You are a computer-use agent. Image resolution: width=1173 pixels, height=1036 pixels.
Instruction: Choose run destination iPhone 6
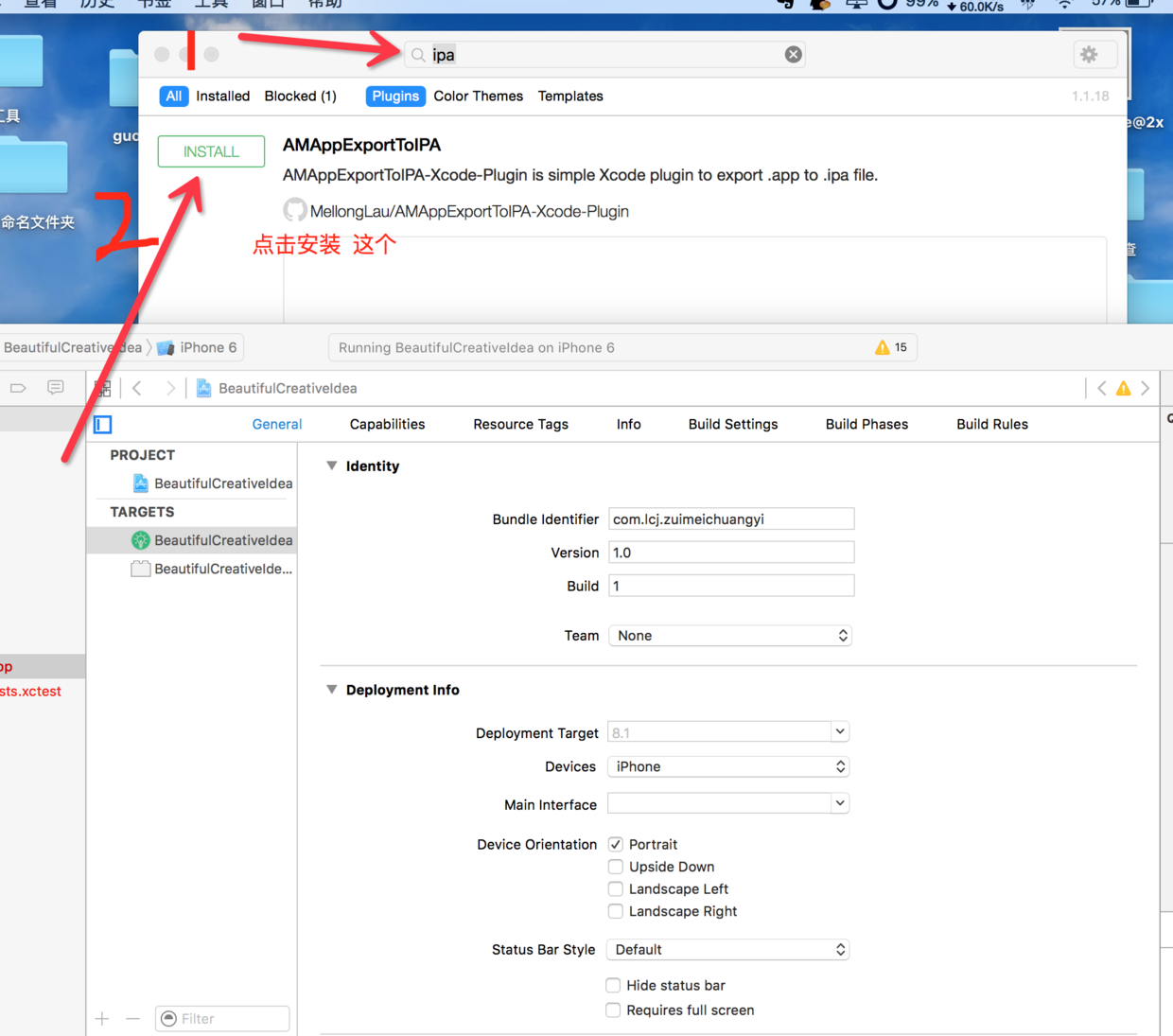pyautogui.click(x=198, y=347)
